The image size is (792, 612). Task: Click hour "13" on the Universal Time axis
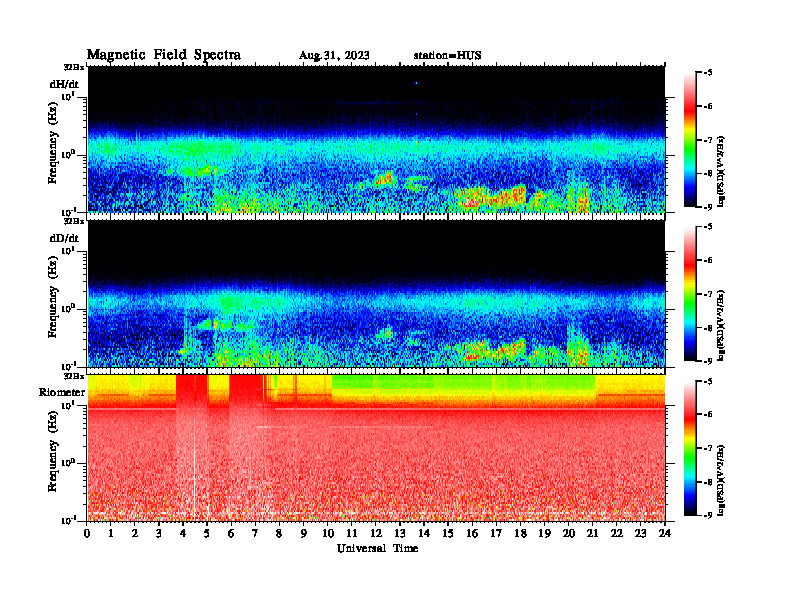pyautogui.click(x=400, y=533)
